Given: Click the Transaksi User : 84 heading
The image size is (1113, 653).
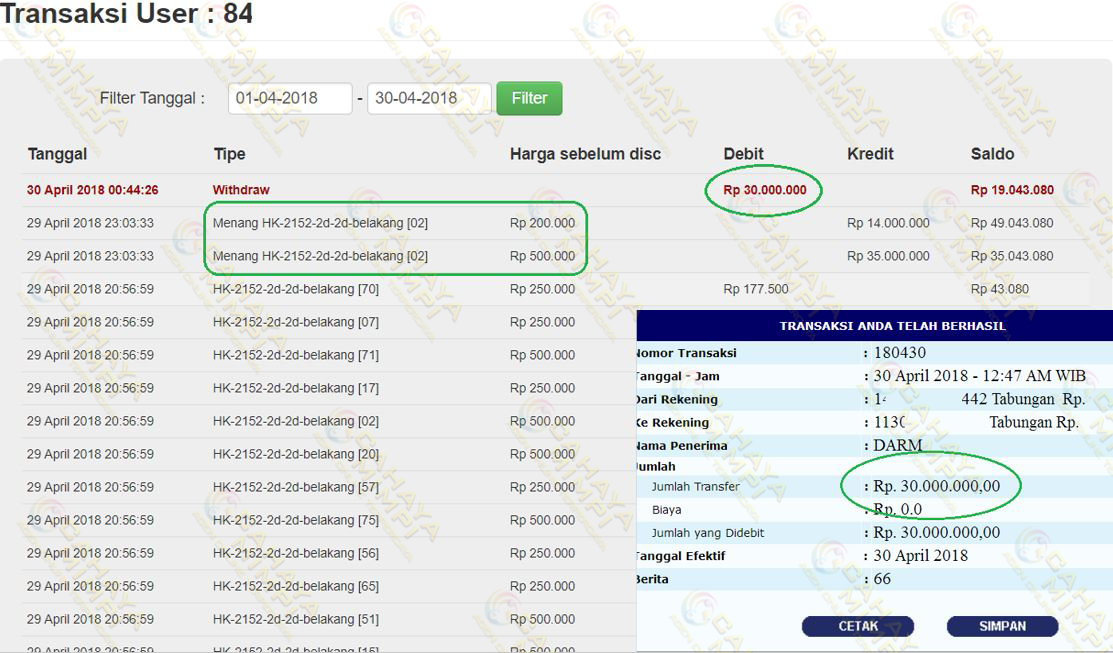Looking at the screenshot, I should pos(126,15).
